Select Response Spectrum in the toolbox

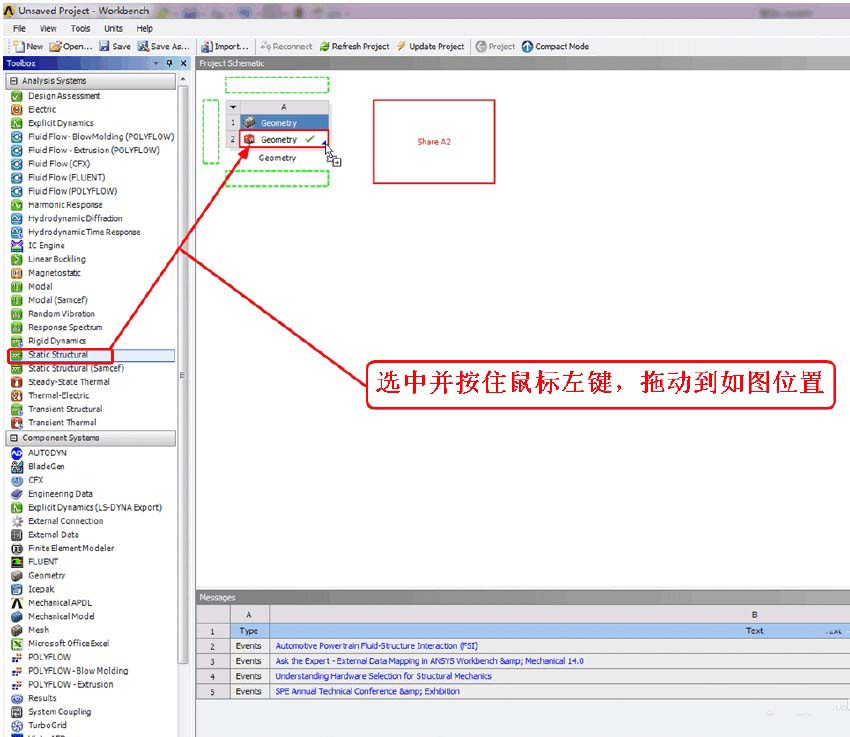click(x=65, y=327)
